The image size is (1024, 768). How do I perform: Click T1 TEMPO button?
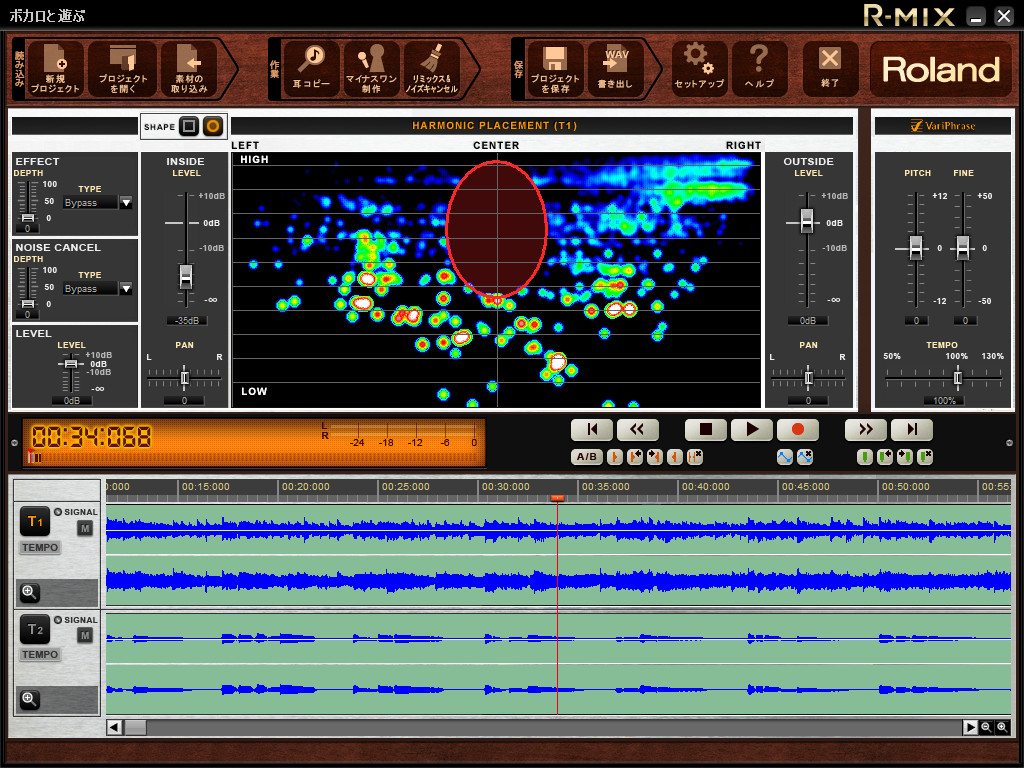40,547
